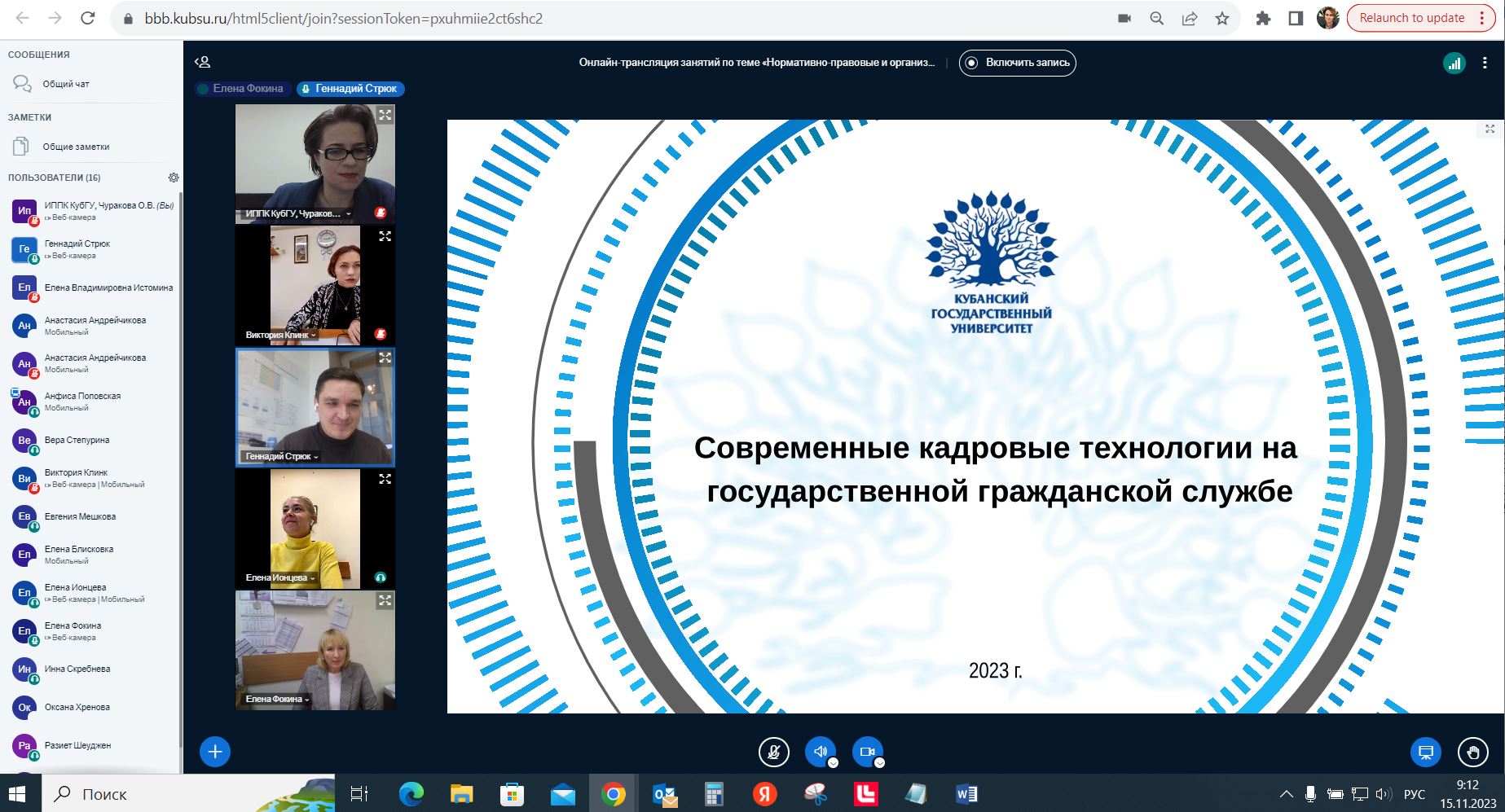
Task: Select user Елена Блисковка
Action: (x=91, y=555)
